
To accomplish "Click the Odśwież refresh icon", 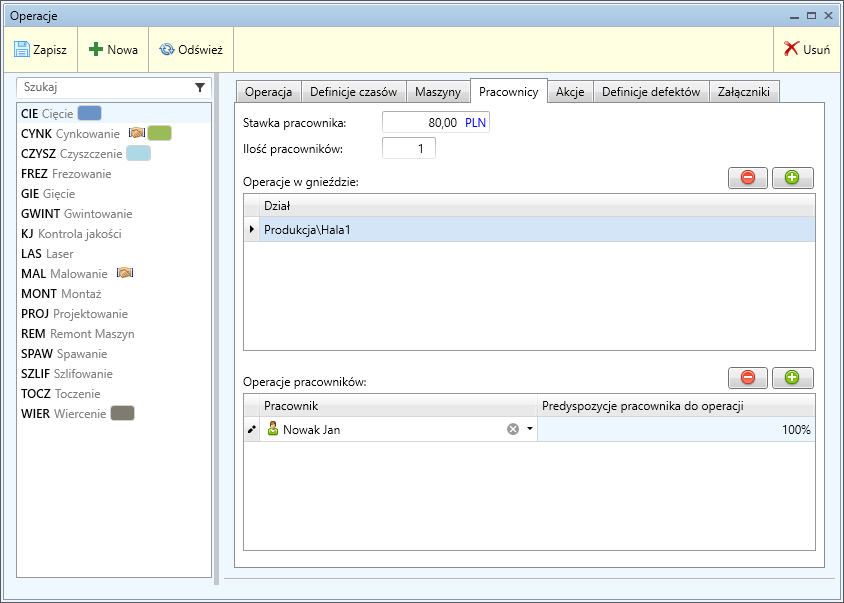I will [x=167, y=49].
